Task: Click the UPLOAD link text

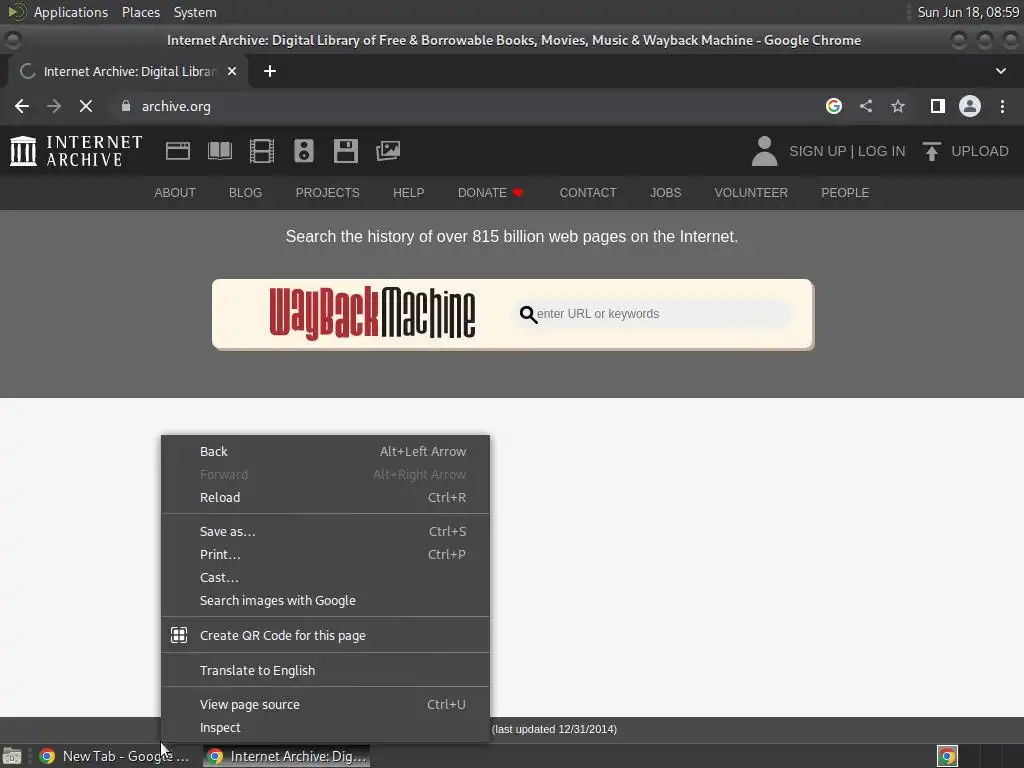Action: [980, 151]
